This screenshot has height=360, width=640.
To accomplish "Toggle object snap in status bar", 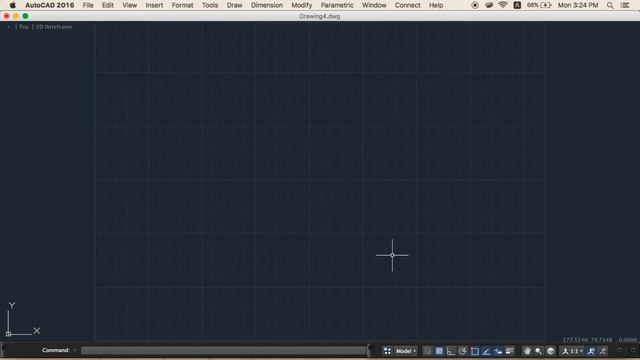I will tap(475, 351).
